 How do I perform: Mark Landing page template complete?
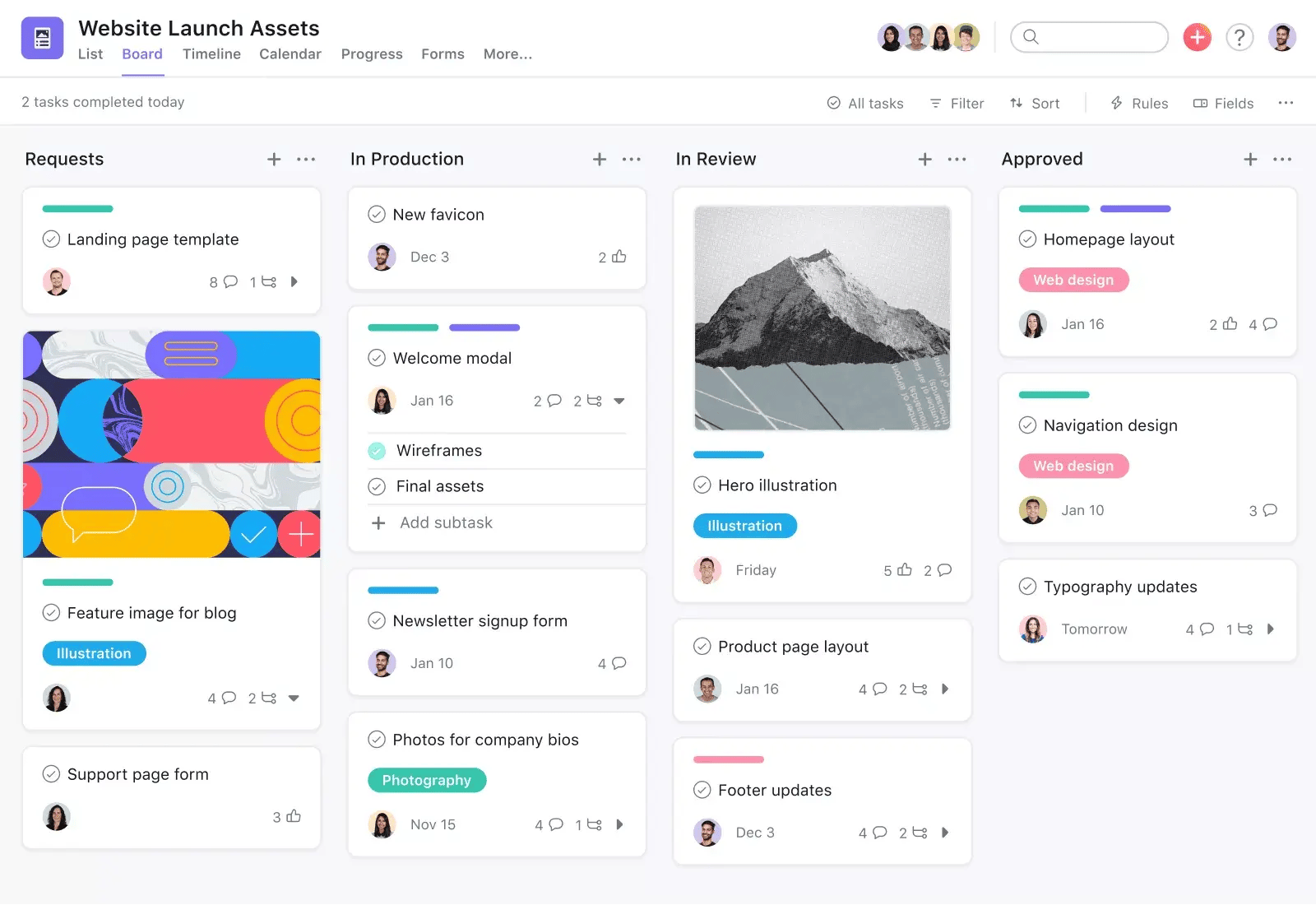coord(51,239)
